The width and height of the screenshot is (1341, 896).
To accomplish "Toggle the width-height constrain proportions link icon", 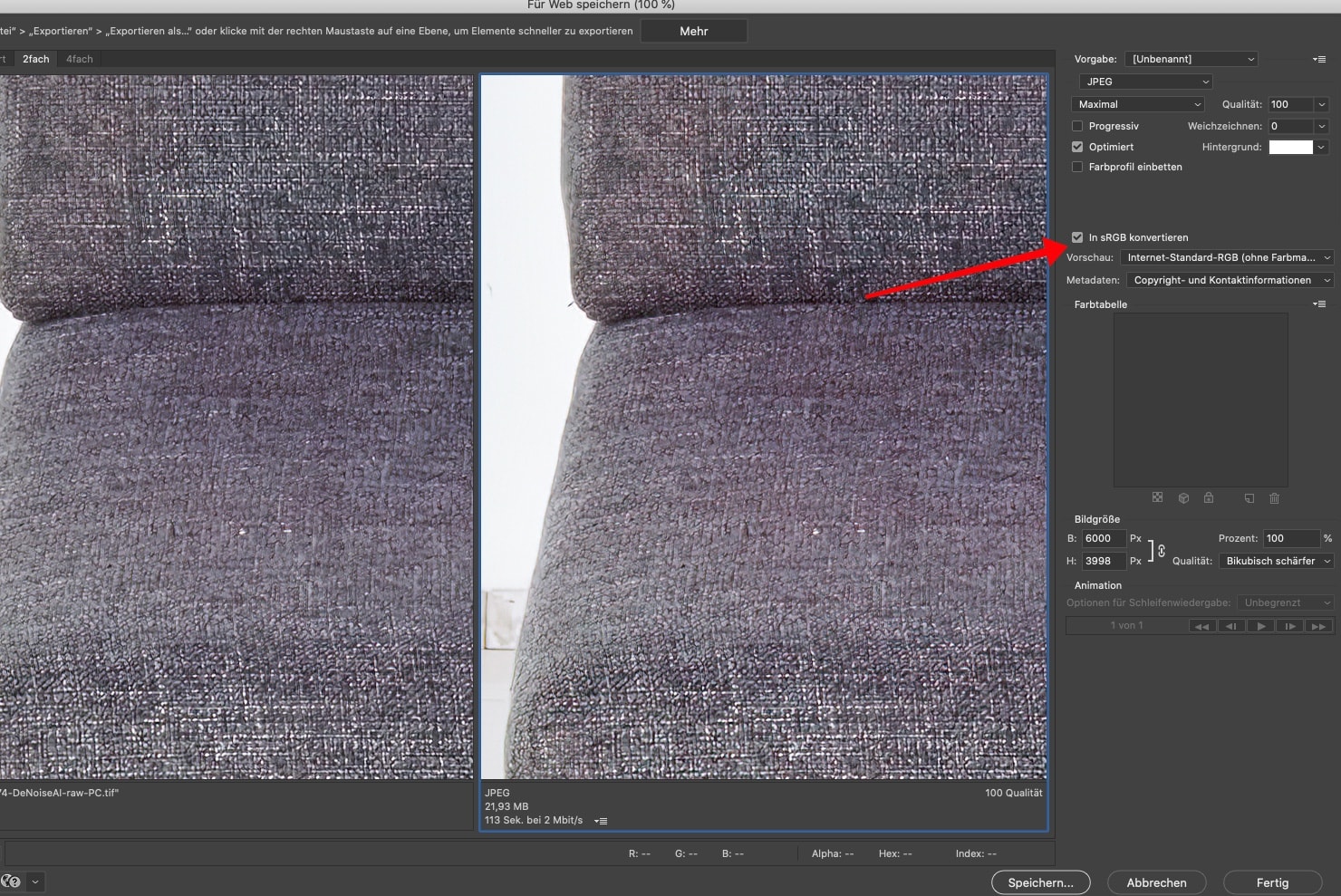I will tap(1161, 550).
